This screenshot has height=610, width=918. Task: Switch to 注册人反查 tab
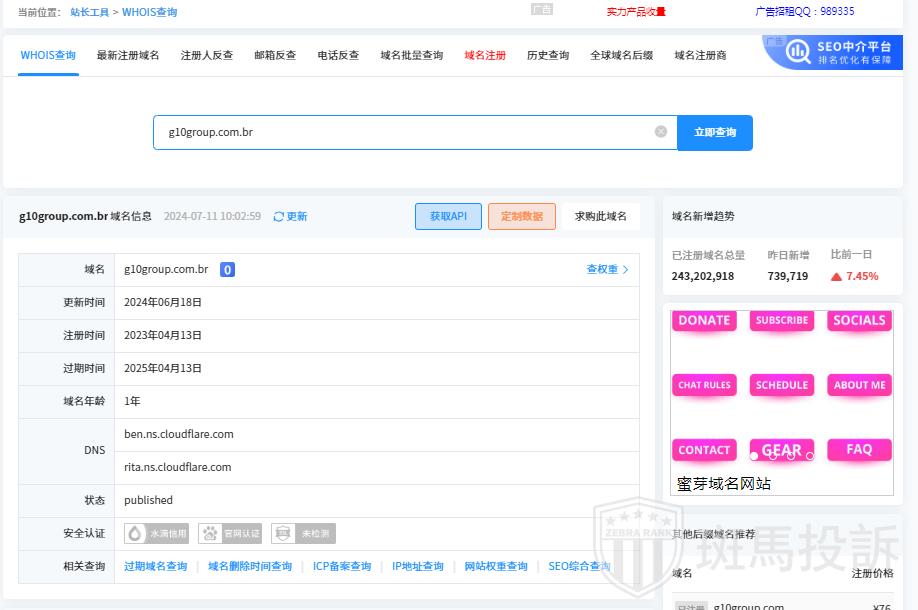pos(207,55)
